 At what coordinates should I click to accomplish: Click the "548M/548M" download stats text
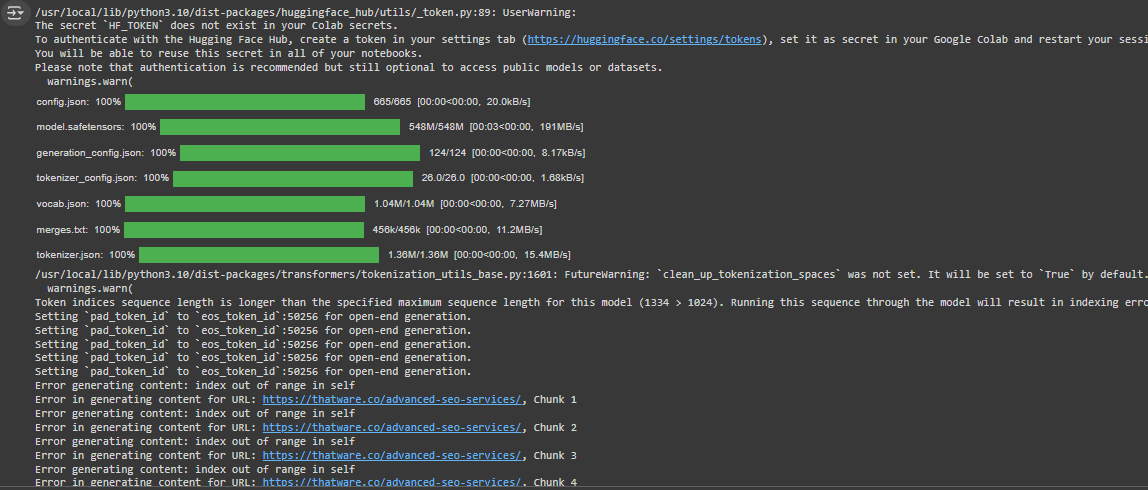click(496, 127)
